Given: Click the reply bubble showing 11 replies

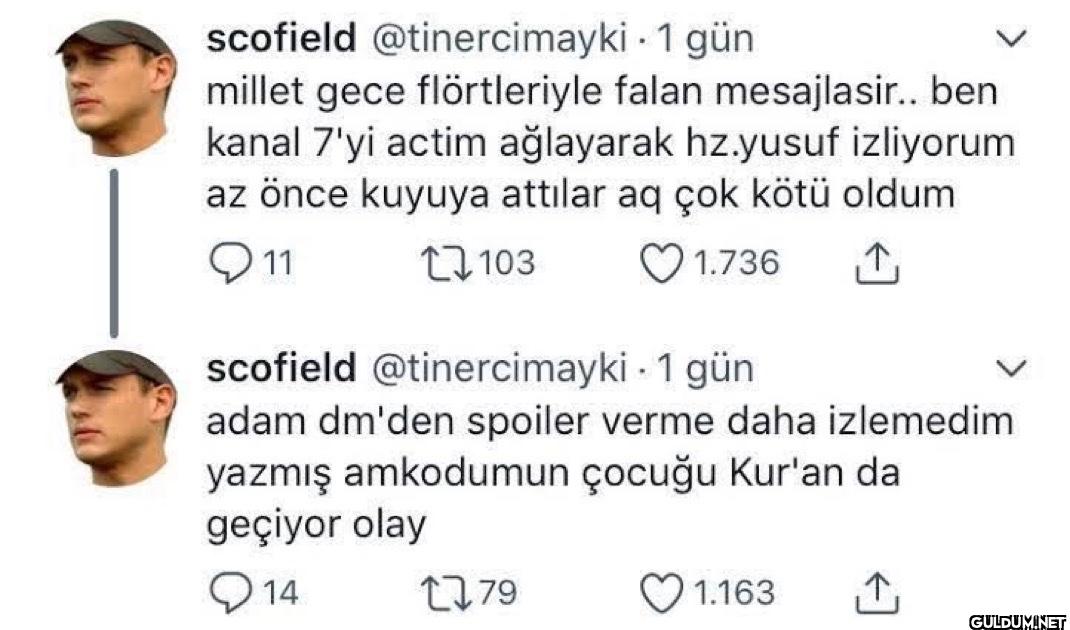Looking at the screenshot, I should point(229,263).
